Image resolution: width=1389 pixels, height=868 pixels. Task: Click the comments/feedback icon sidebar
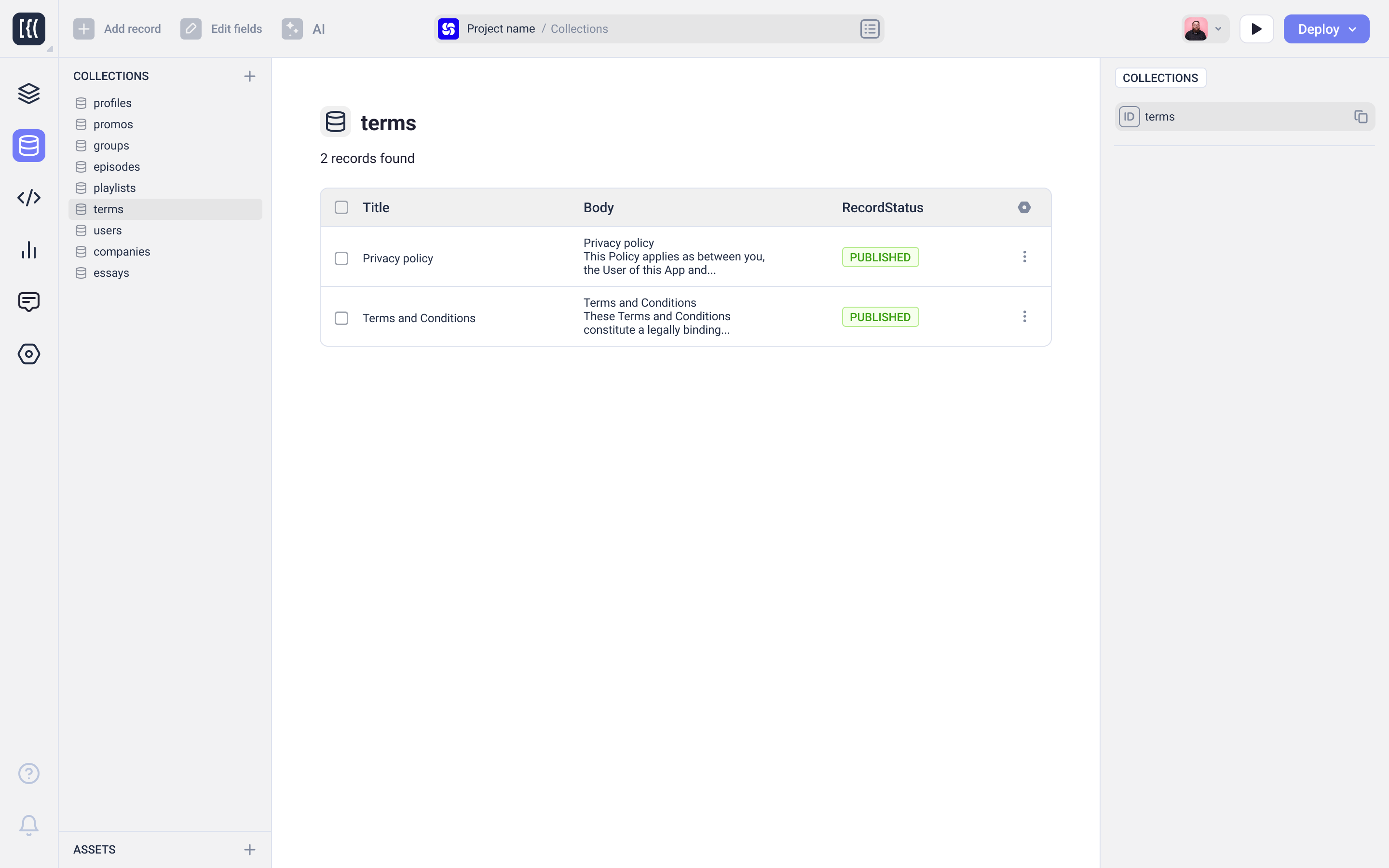28,301
